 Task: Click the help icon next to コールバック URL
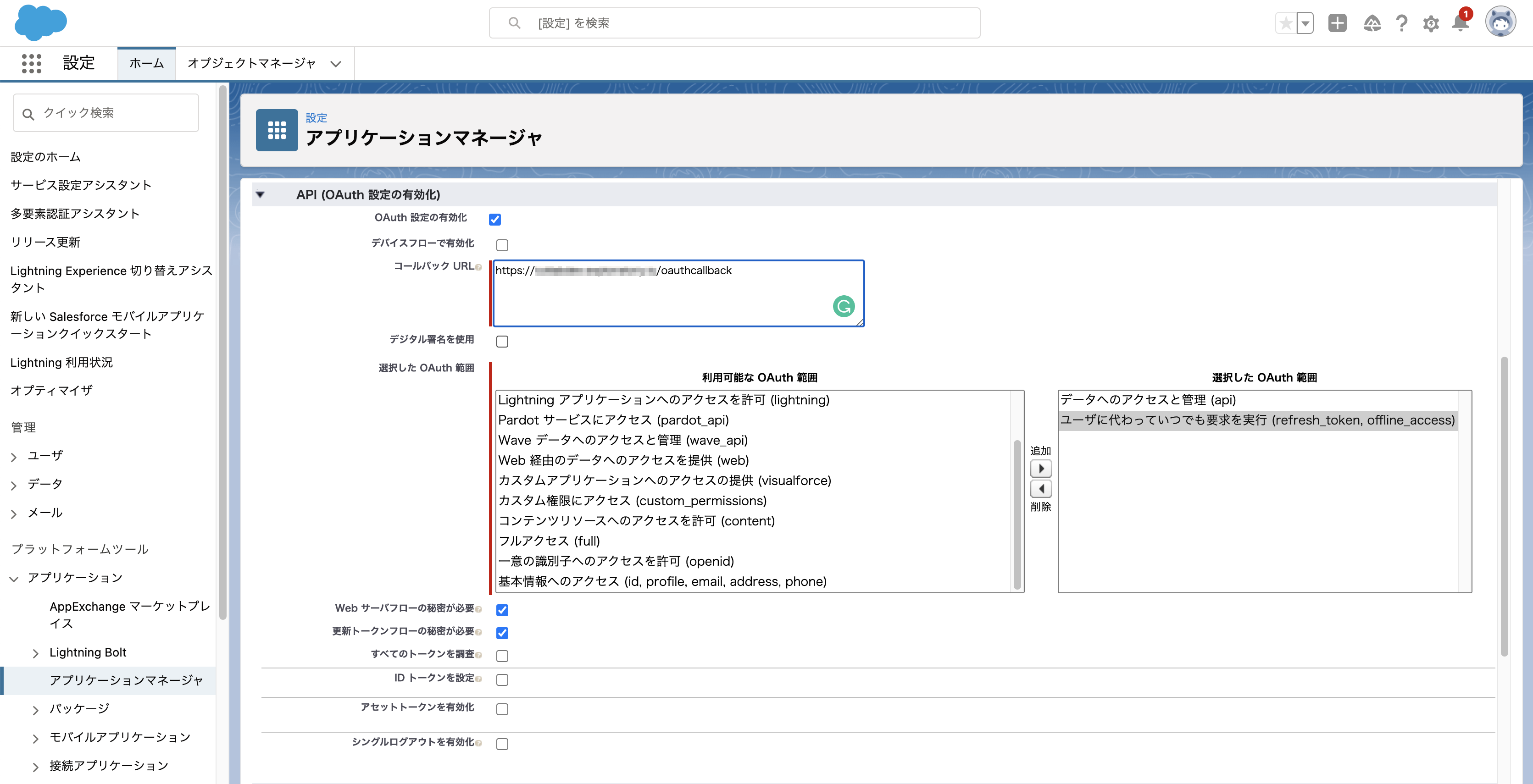tap(478, 268)
